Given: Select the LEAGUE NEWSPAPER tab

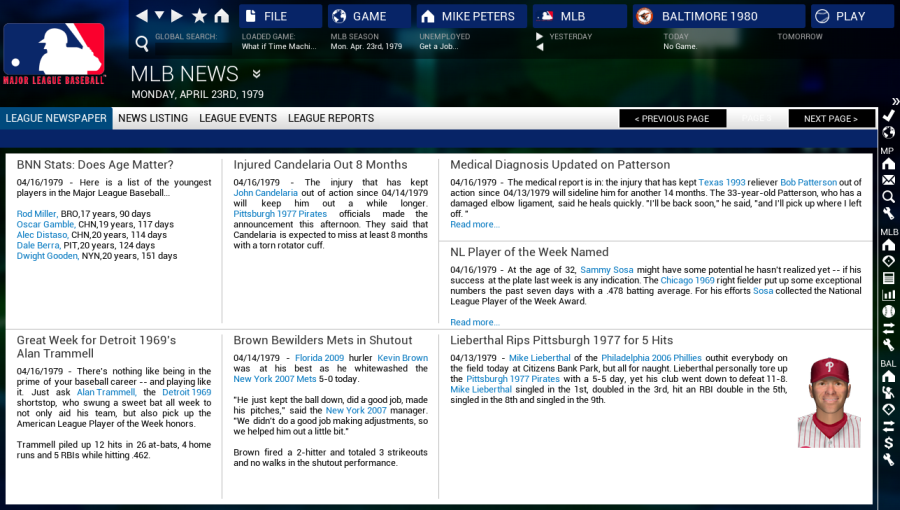Looking at the screenshot, I should click(x=56, y=118).
